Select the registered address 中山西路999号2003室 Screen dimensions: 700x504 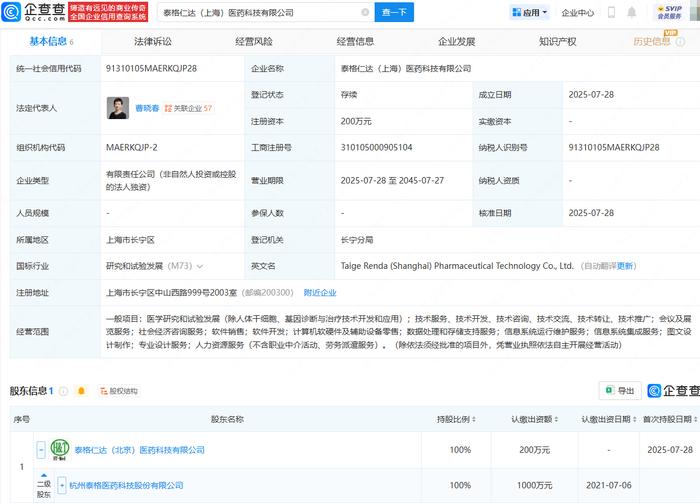click(x=171, y=293)
